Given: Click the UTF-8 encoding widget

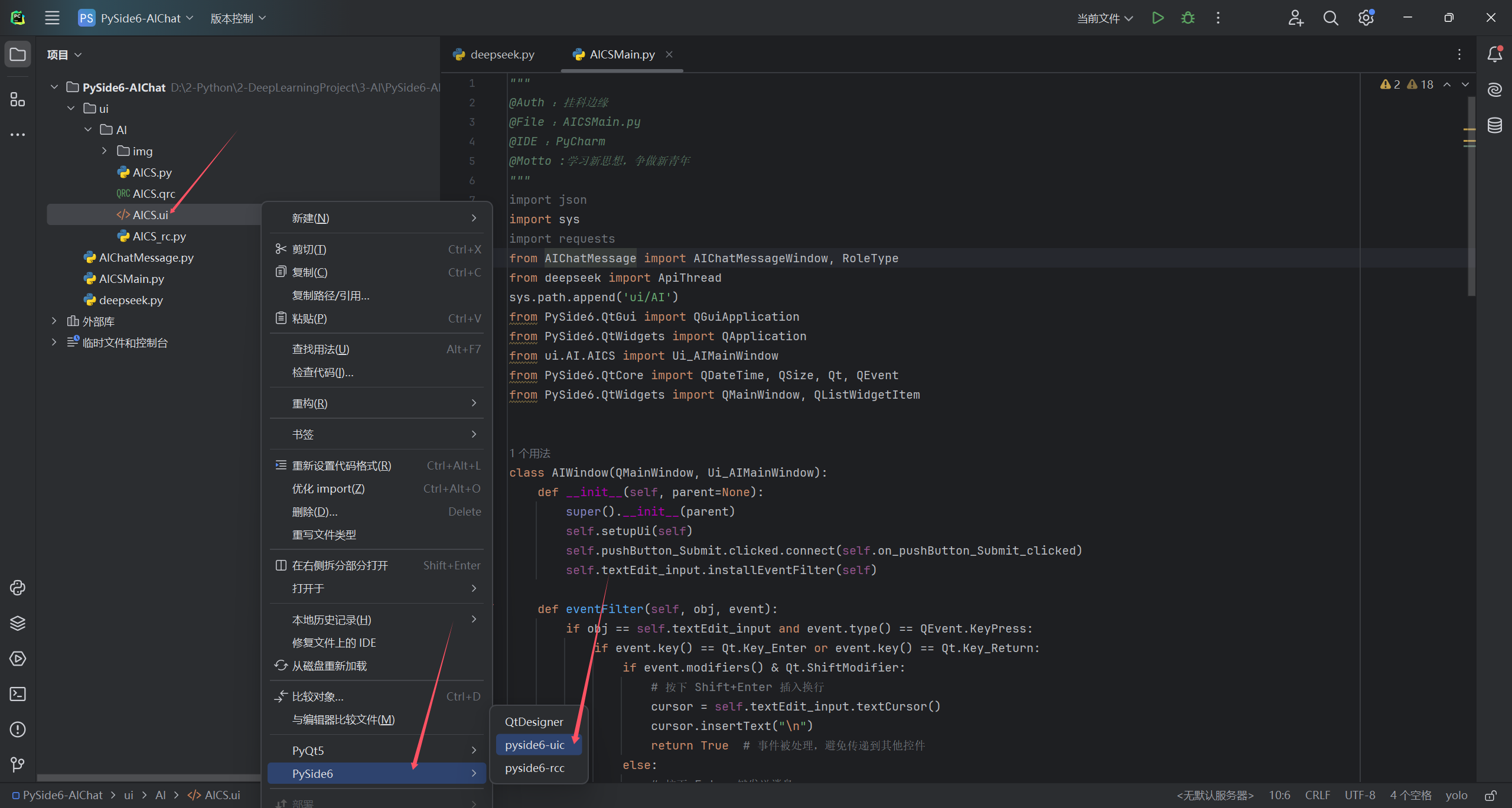Looking at the screenshot, I should click(x=1360, y=795).
